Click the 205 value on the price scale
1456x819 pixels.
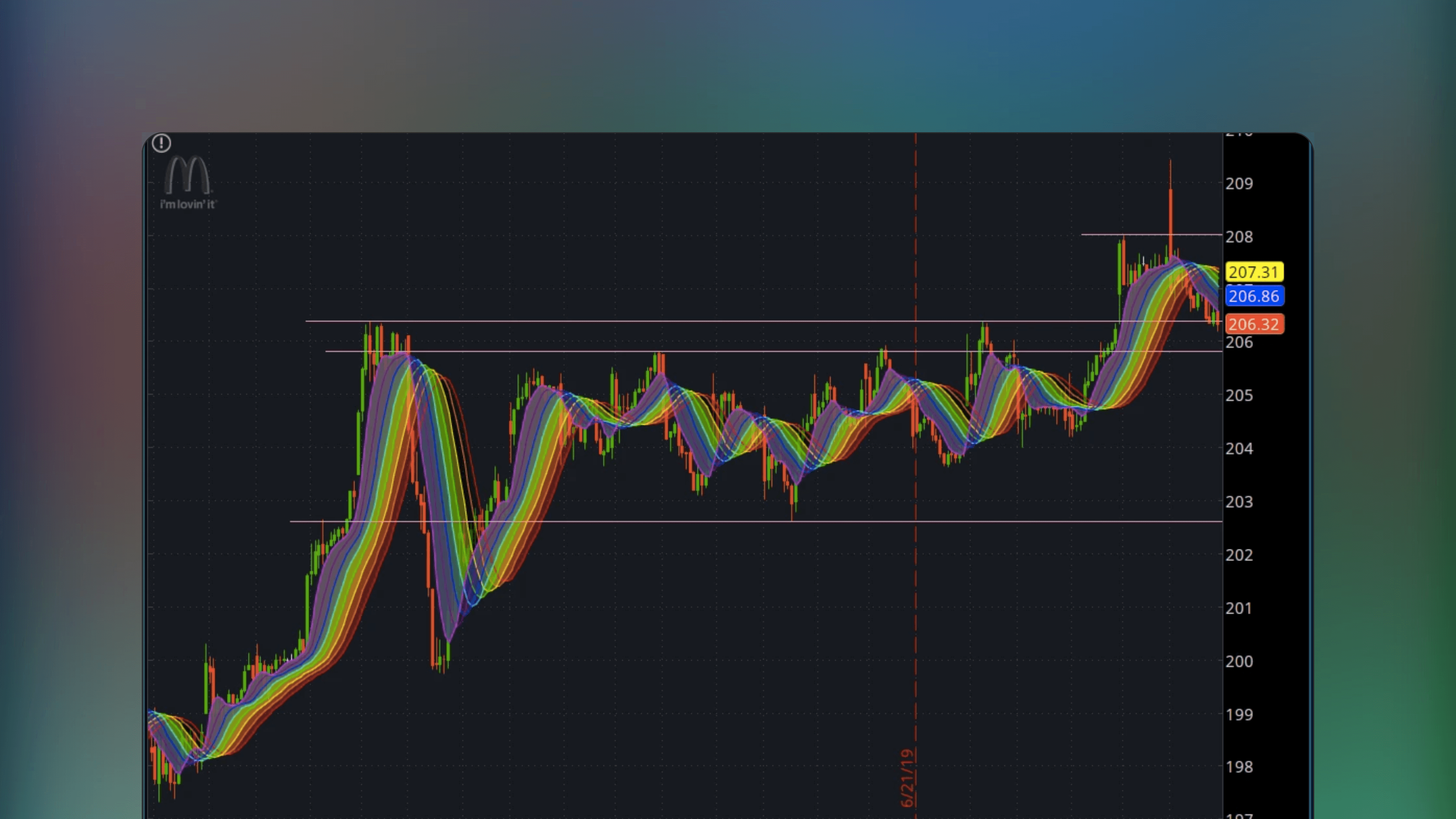tap(1239, 395)
